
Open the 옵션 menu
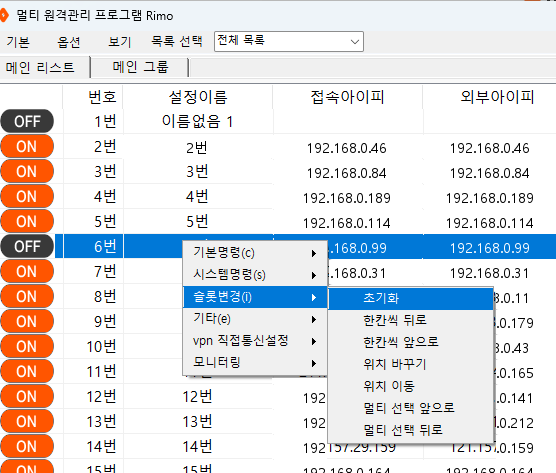click(69, 42)
